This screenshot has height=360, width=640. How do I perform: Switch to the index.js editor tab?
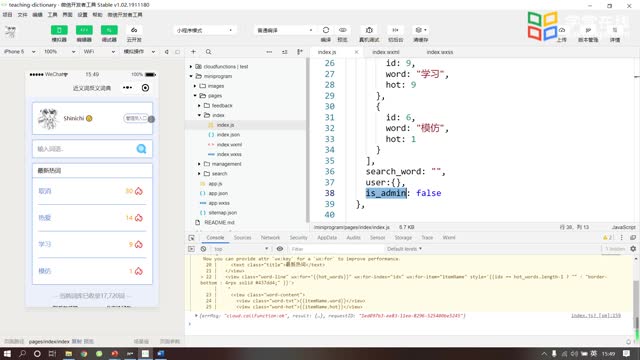pos(327,52)
